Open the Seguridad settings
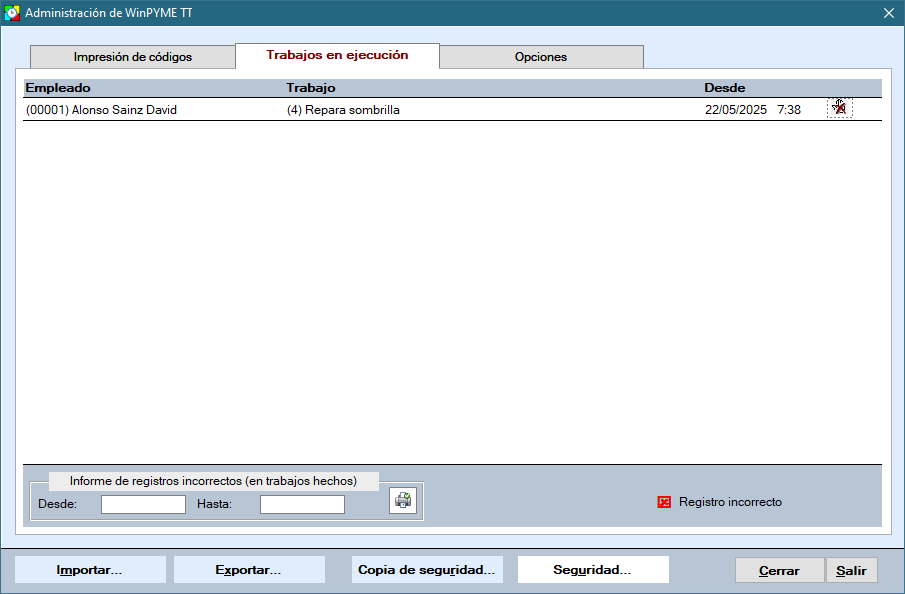Image resolution: width=905 pixels, height=594 pixels. pyautogui.click(x=592, y=570)
